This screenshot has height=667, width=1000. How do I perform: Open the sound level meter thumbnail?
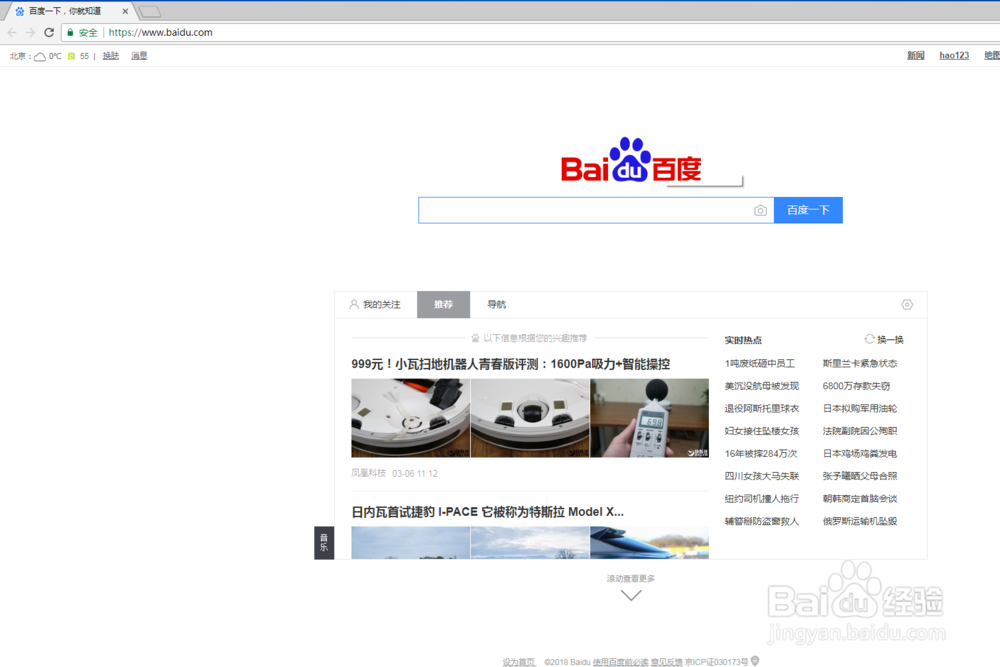point(649,418)
